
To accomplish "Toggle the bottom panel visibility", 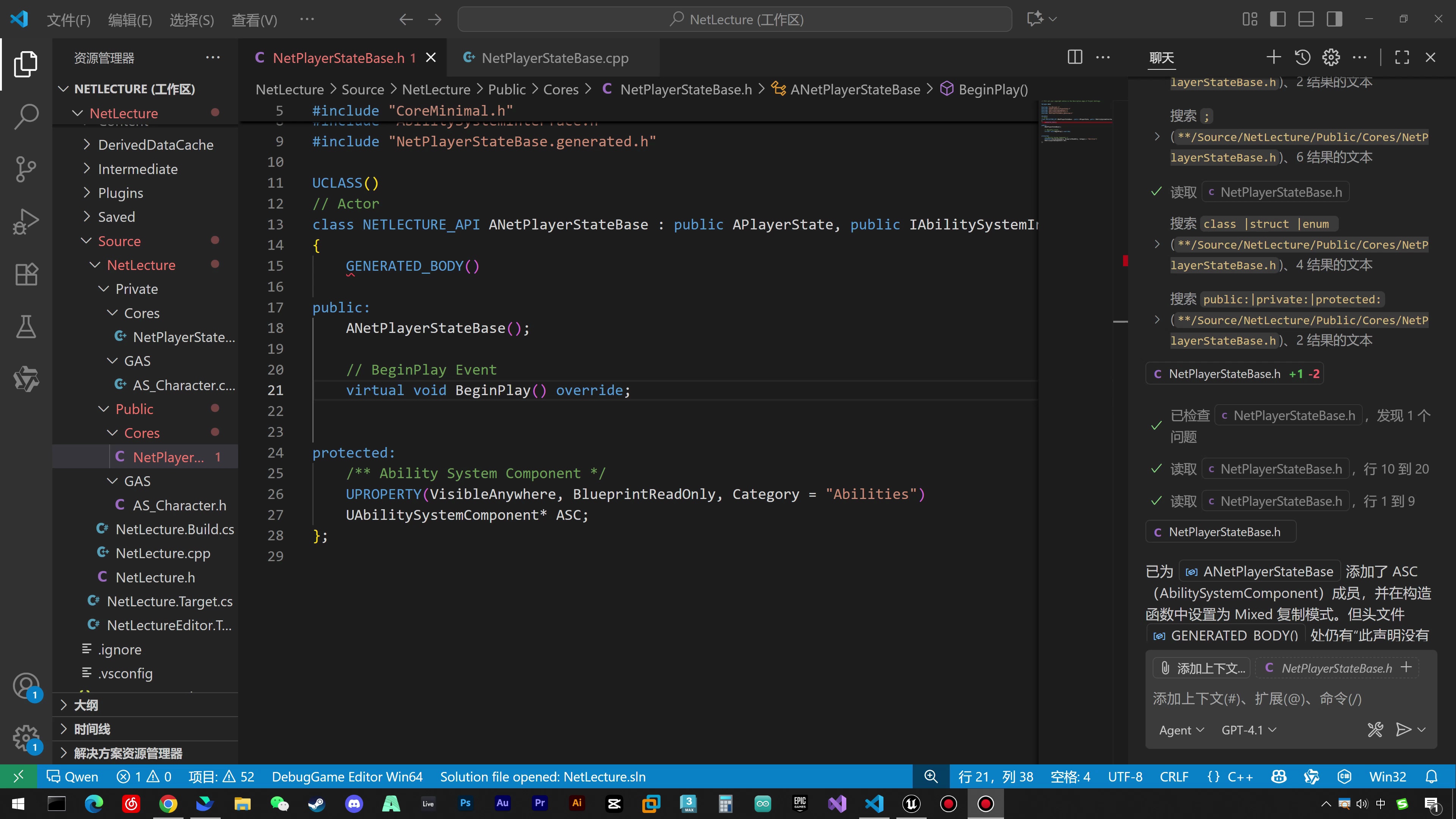I will click(1305, 19).
